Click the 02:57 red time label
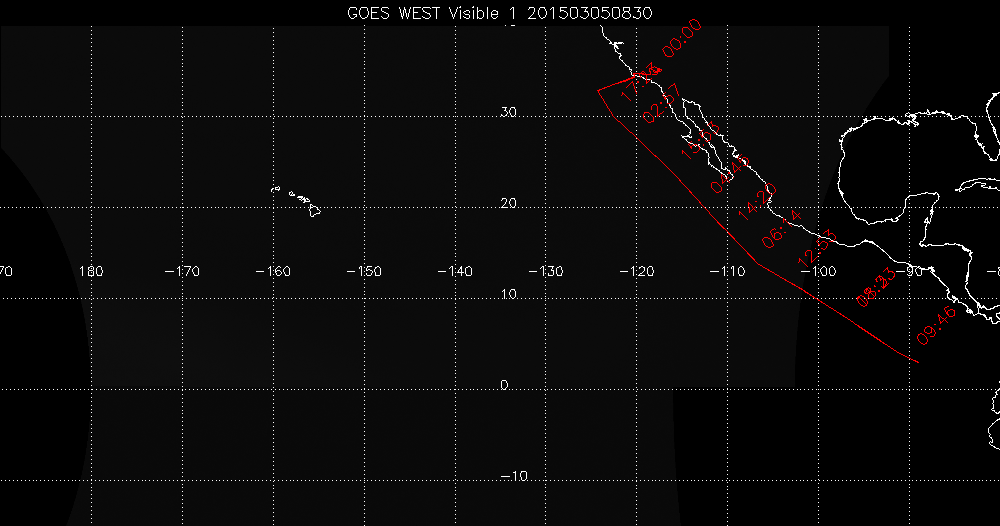1000x526 pixels. 661,103
